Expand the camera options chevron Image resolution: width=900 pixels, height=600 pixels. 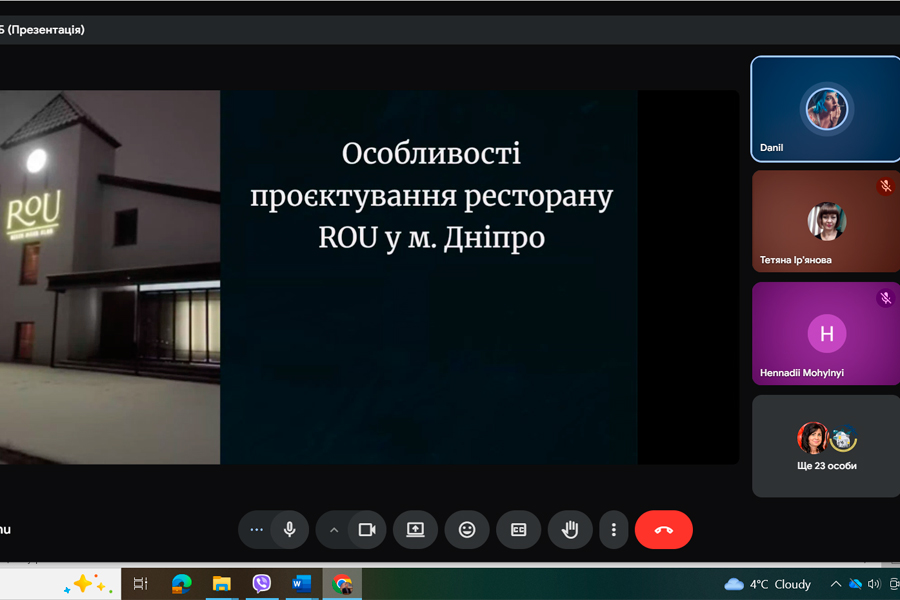[333, 530]
